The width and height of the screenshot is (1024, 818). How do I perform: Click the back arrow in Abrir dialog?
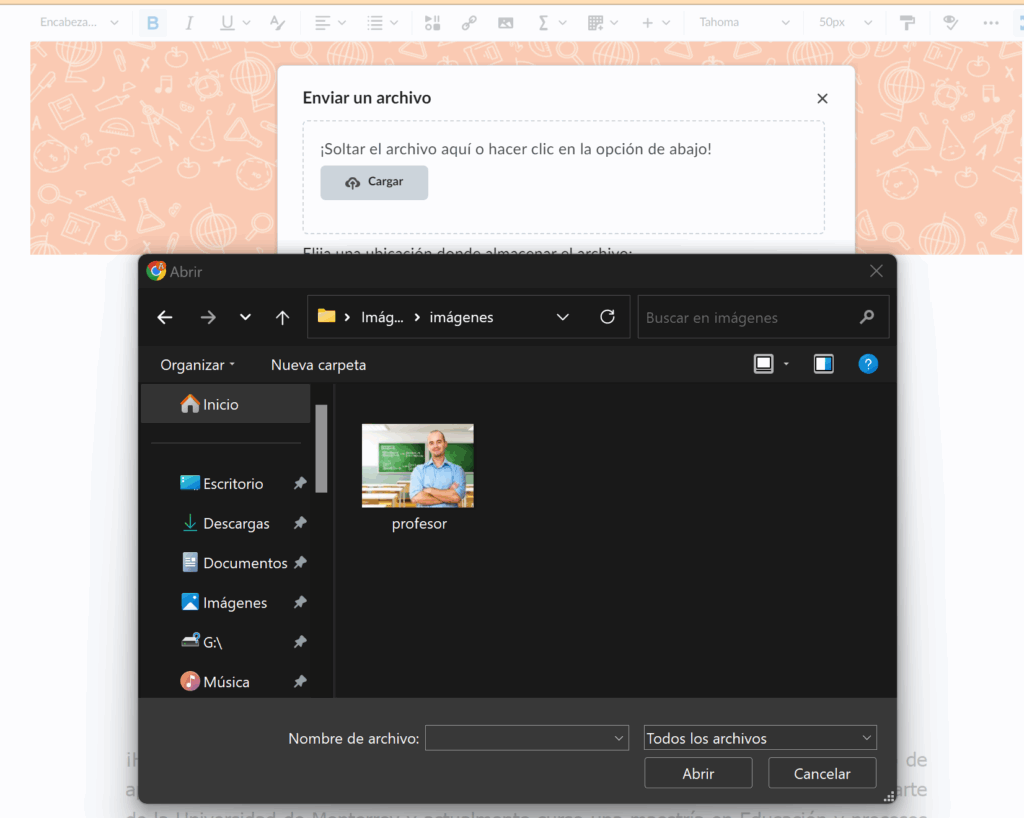[x=165, y=317]
